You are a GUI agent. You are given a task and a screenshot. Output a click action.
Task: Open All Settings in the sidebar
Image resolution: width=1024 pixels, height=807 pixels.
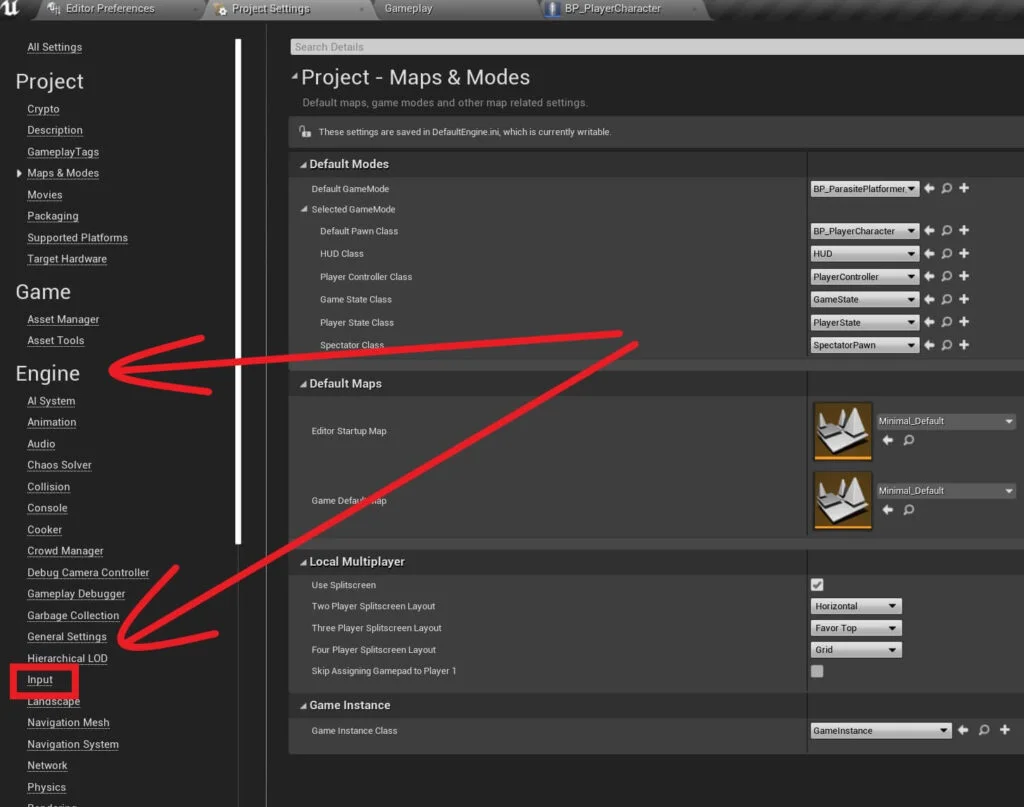55,47
